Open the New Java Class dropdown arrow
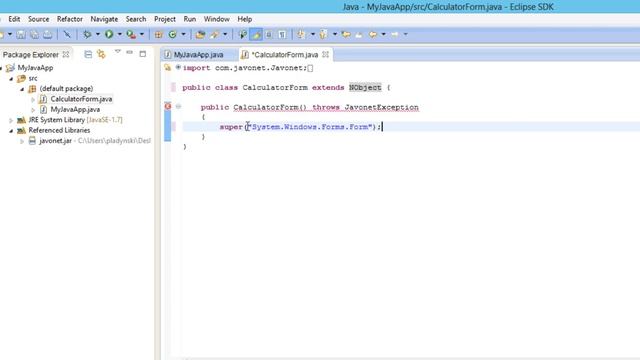The image size is (640, 360). click(x=183, y=35)
